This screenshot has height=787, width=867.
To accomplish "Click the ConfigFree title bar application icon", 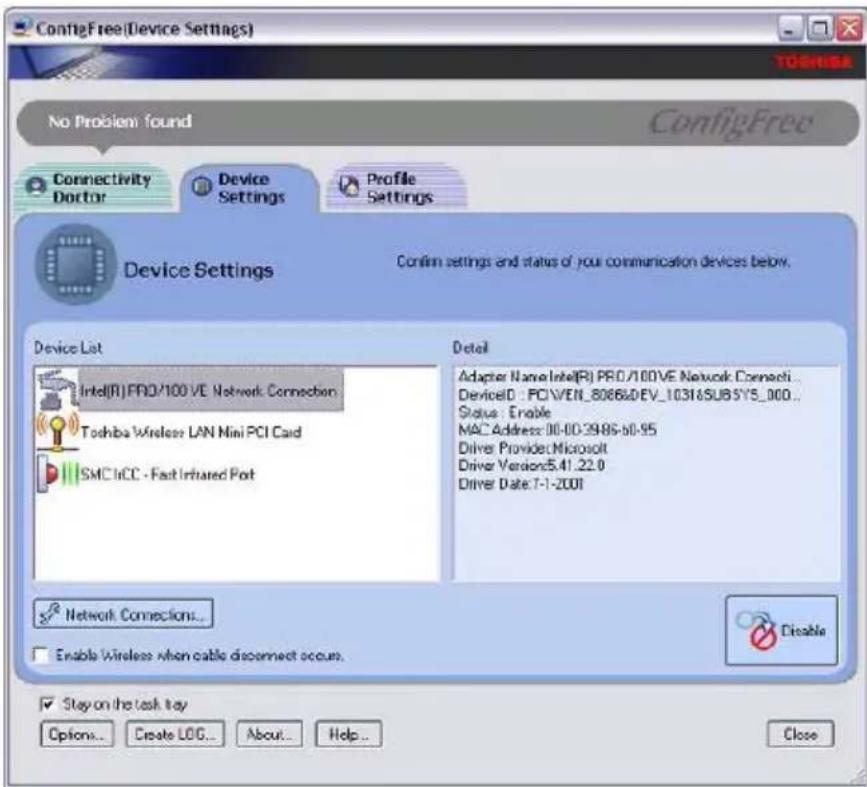I will pos(22,27).
